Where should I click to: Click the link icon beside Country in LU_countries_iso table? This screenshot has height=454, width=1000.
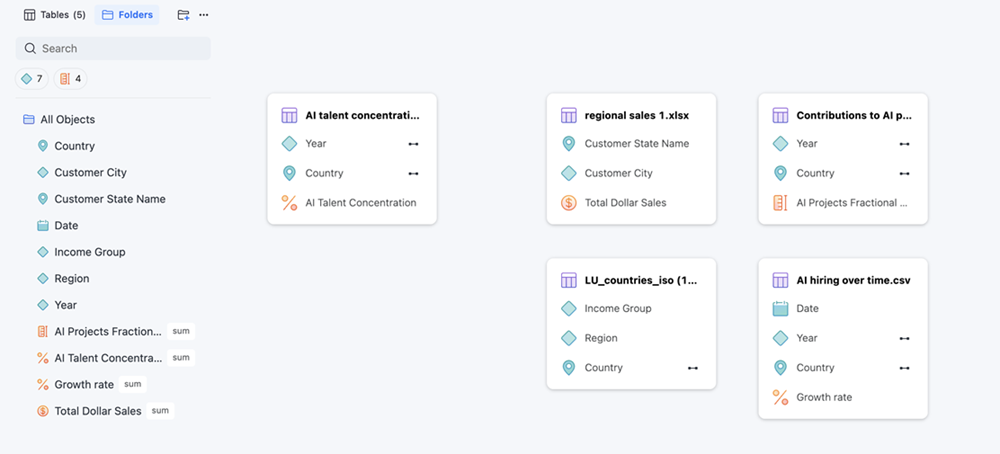pos(693,368)
